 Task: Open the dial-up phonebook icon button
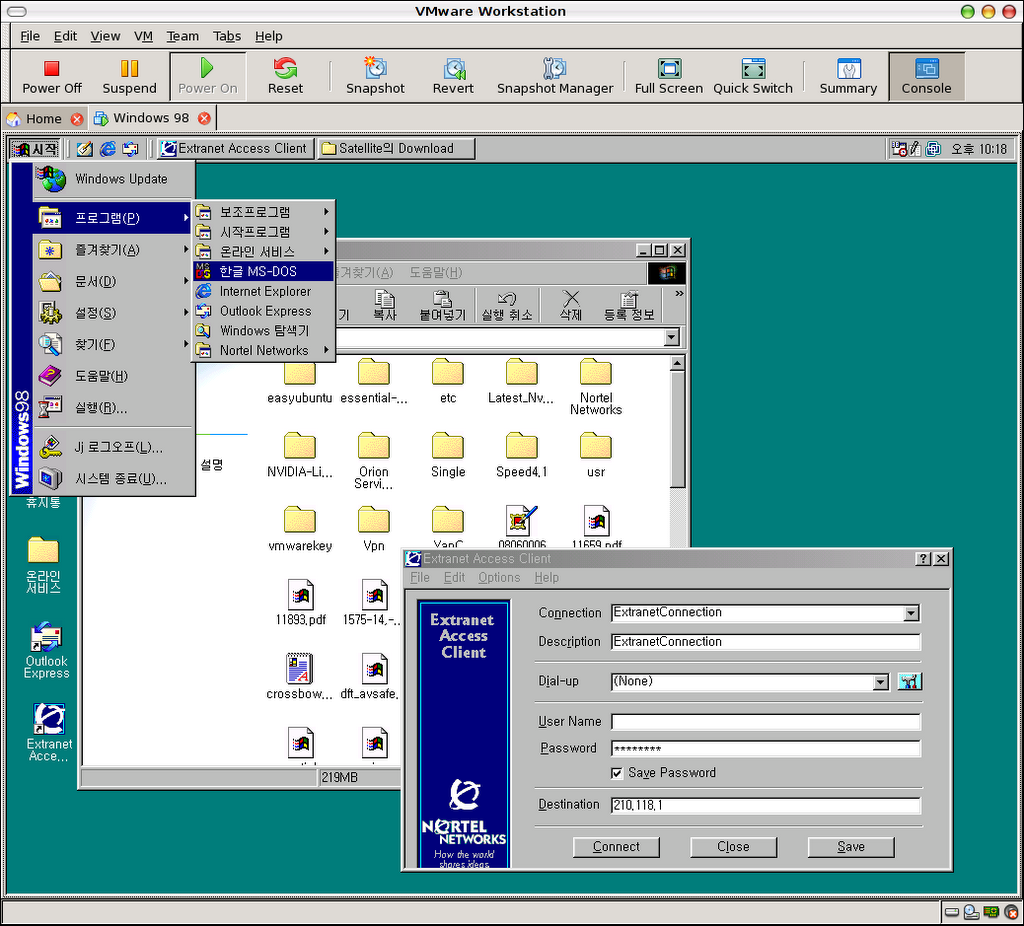[909, 682]
